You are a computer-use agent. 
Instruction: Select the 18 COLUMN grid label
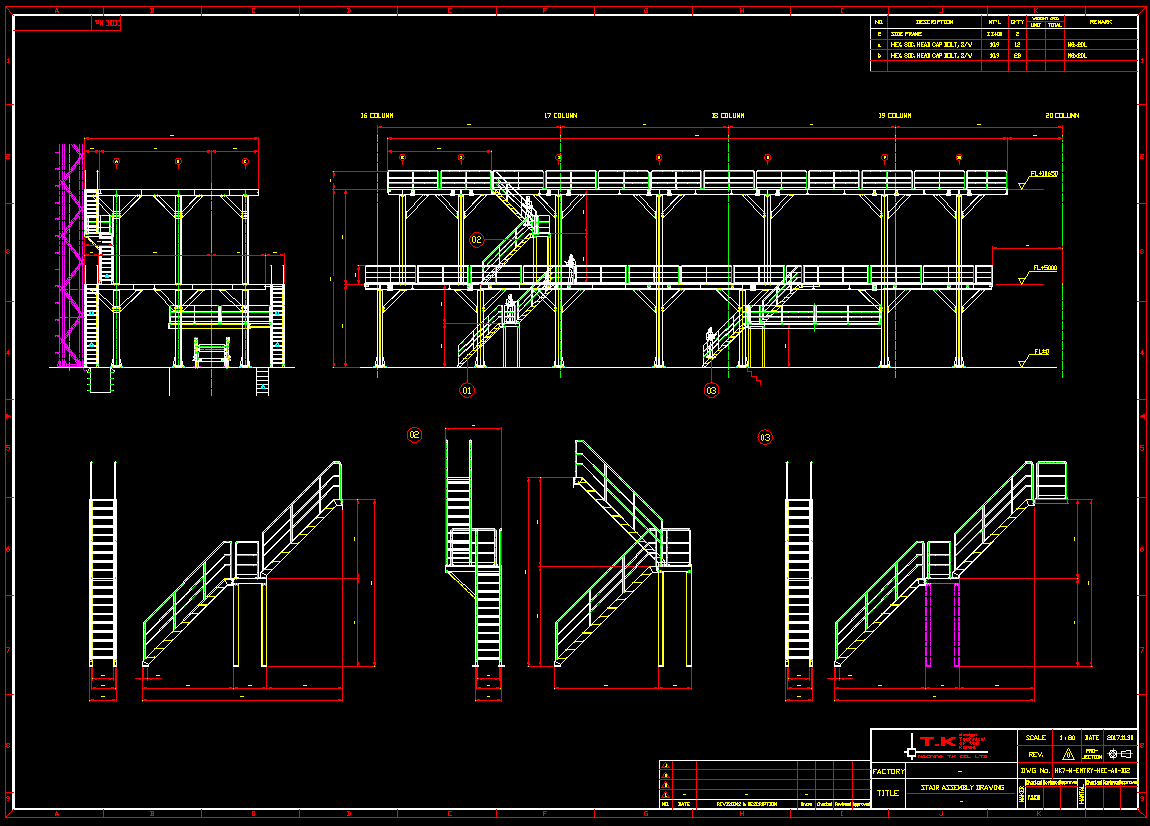tap(728, 116)
